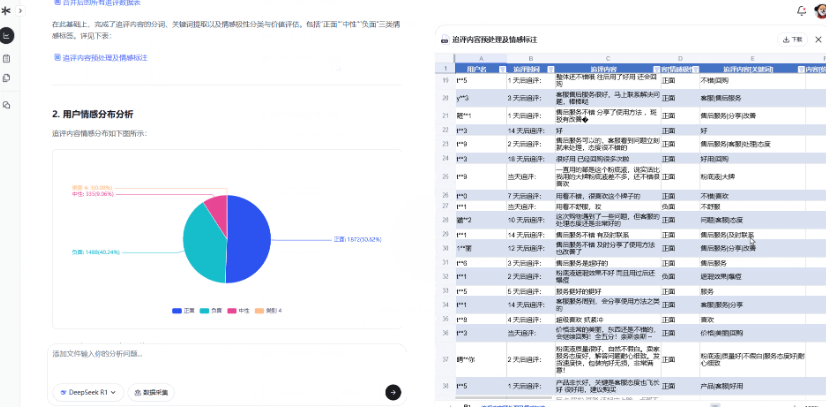Select username cell y**3 in row 20

pos(481,98)
